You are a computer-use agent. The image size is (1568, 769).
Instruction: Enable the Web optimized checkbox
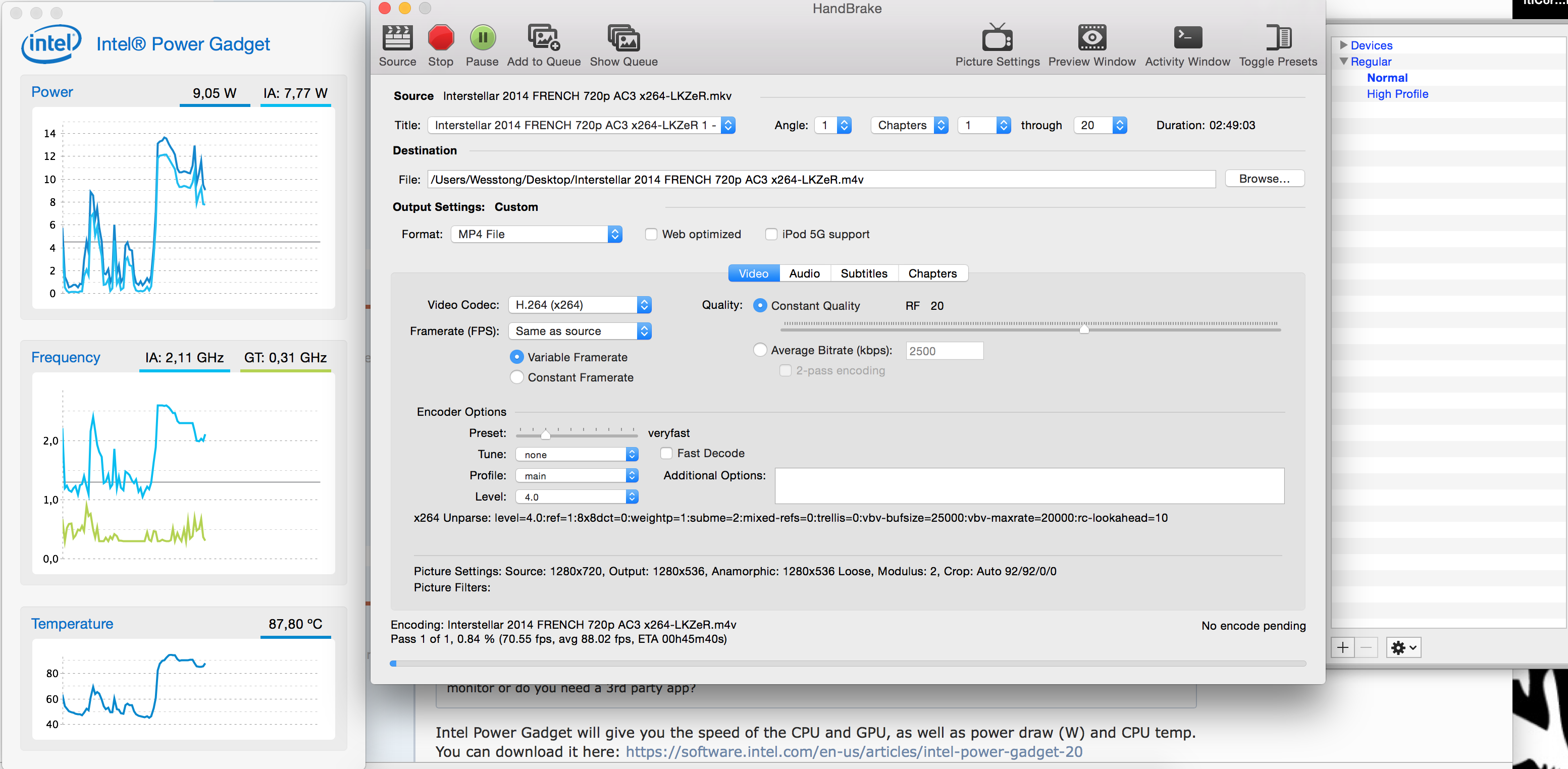tap(651, 234)
